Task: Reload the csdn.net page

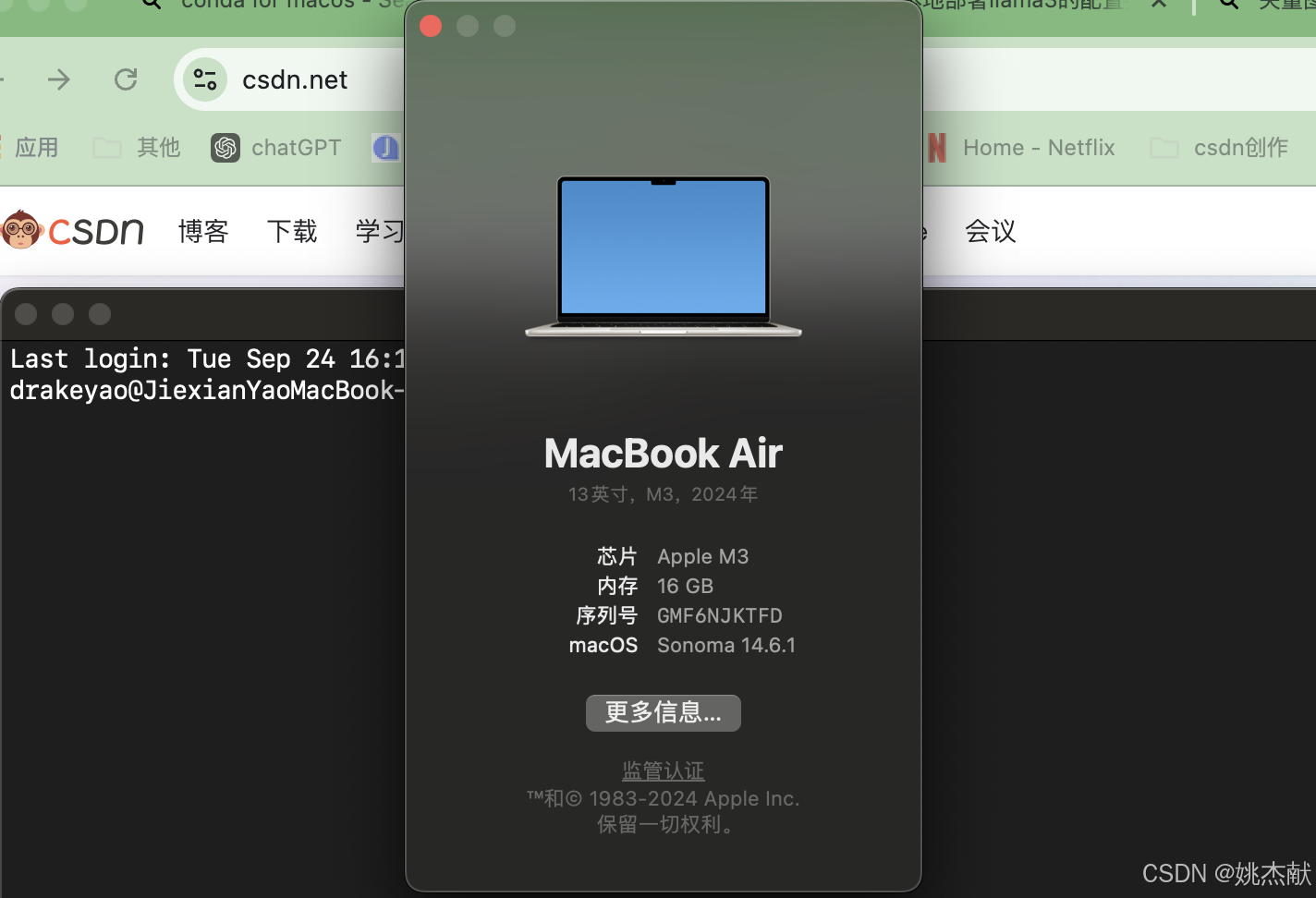Action: click(x=126, y=80)
